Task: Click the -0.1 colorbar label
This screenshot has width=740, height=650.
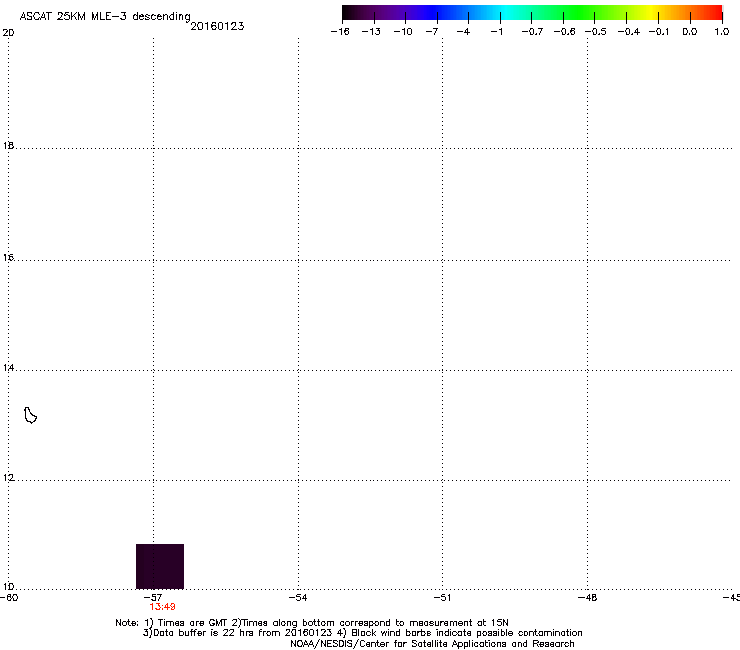Action: [659, 32]
